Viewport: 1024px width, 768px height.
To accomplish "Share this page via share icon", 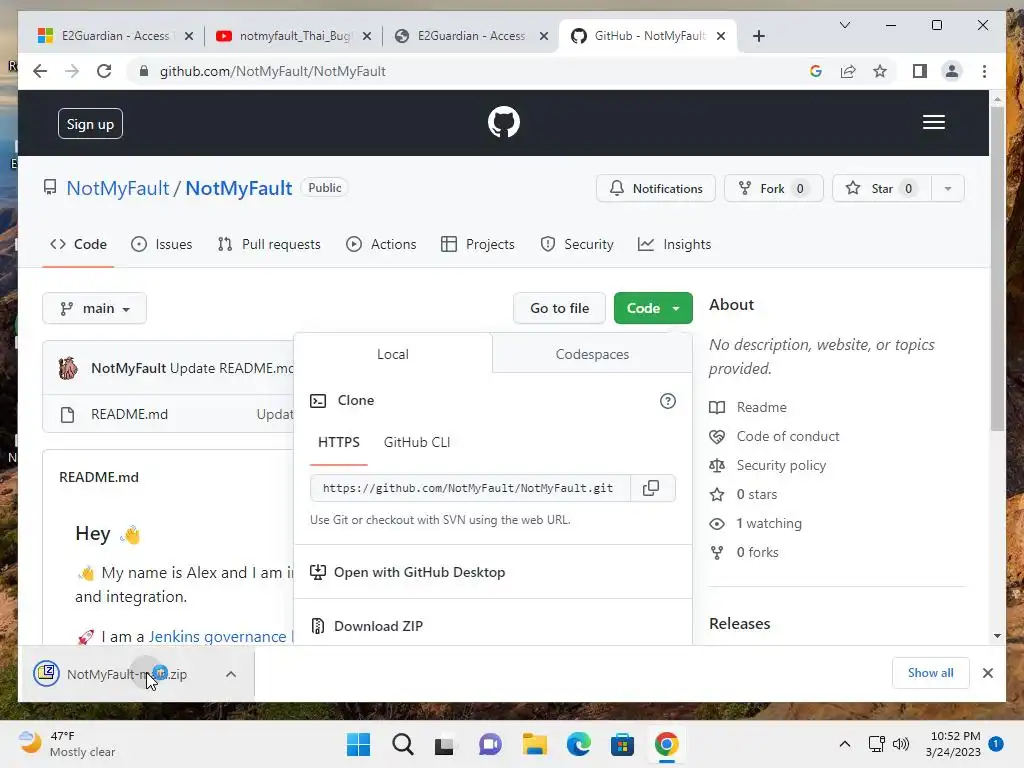I will (848, 71).
